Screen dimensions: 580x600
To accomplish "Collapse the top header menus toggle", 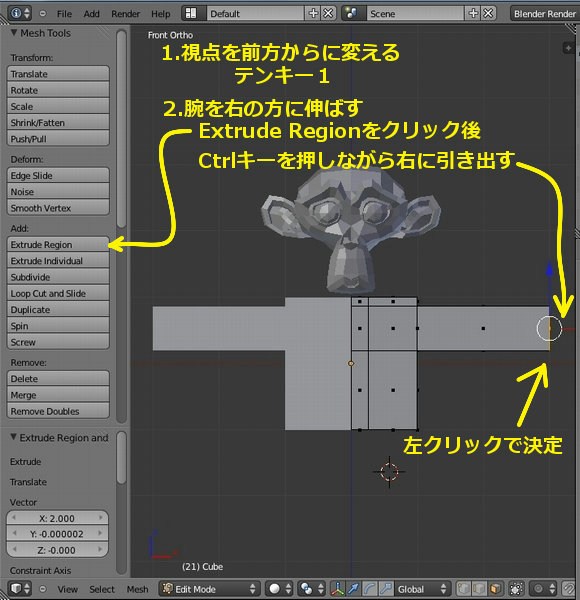I will (x=43, y=13).
